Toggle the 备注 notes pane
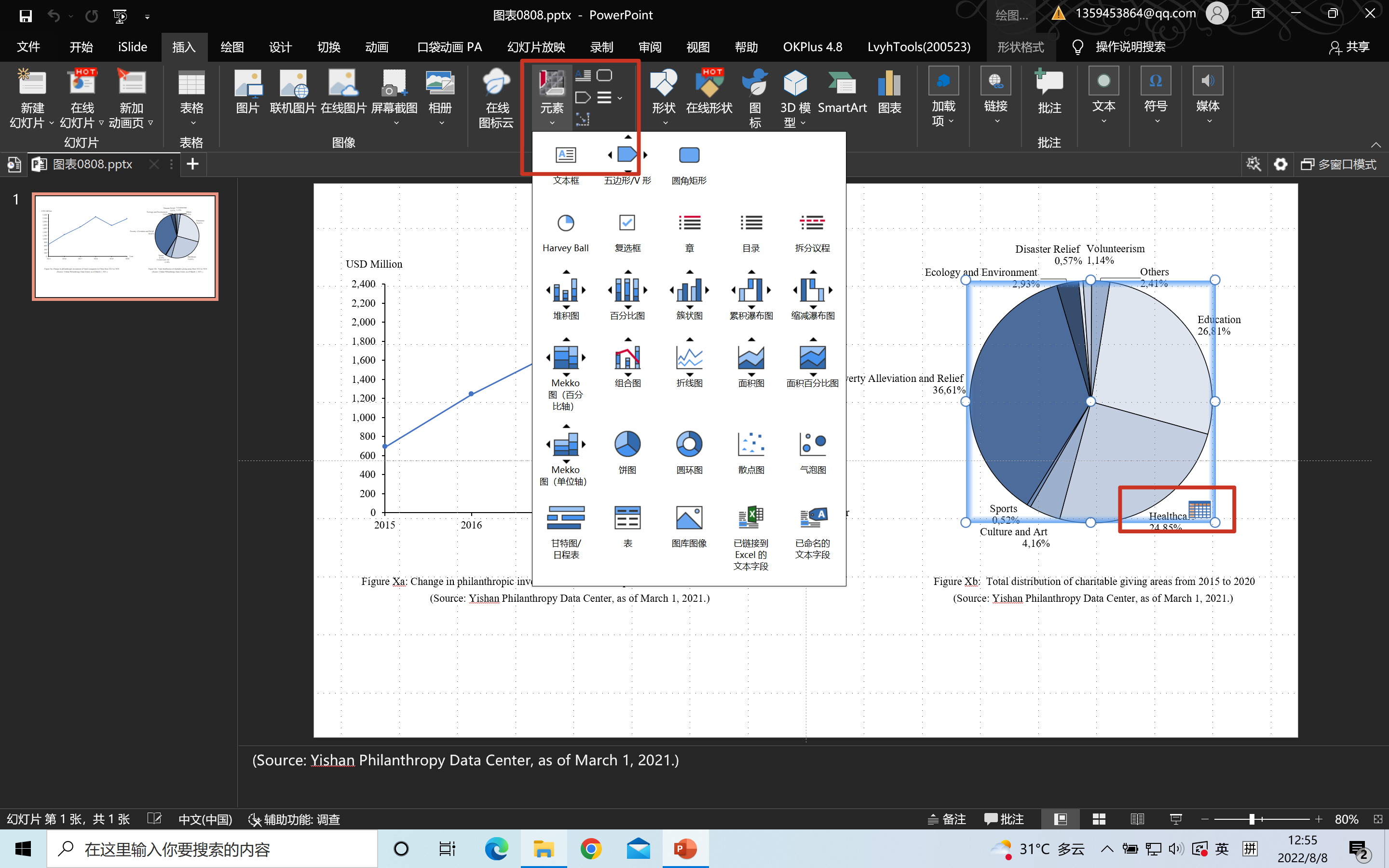 pos(947,819)
